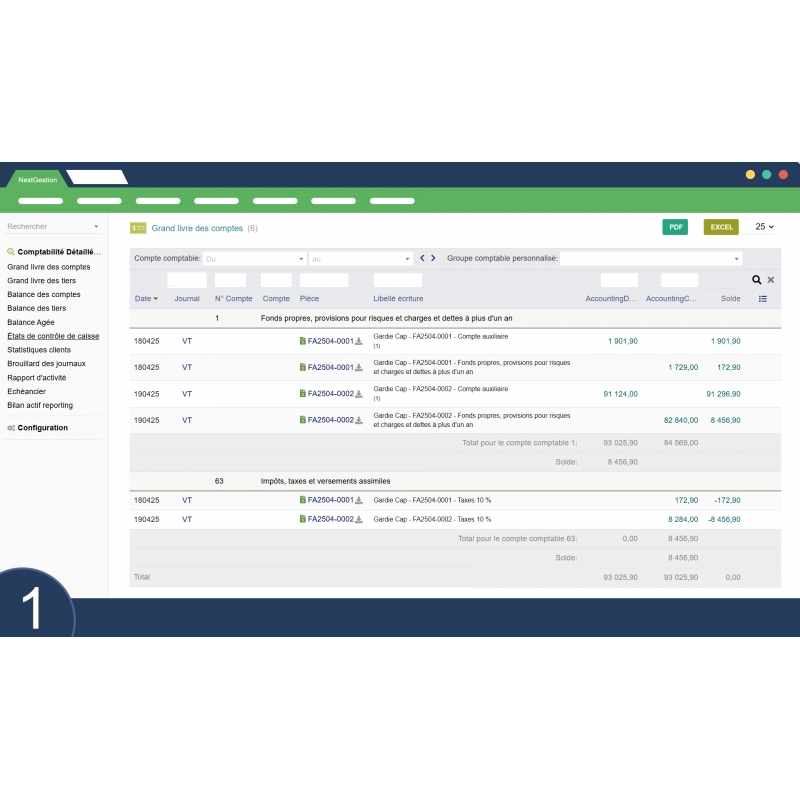
Task: Click the right chevron beside the account range filter
Action: point(433,258)
